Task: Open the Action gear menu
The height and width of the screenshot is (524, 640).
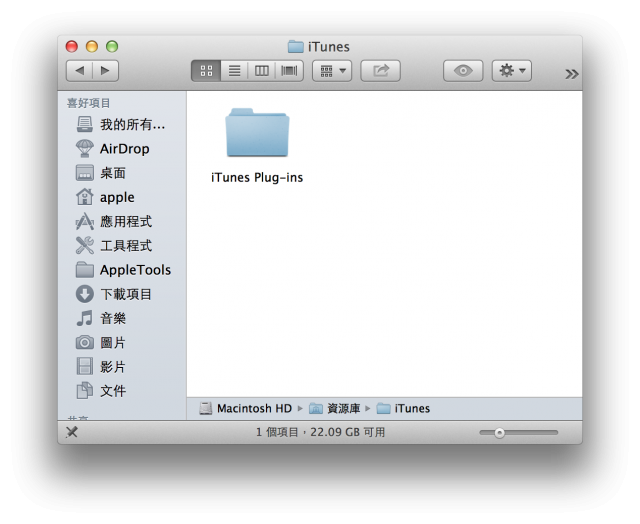Action: (x=511, y=71)
